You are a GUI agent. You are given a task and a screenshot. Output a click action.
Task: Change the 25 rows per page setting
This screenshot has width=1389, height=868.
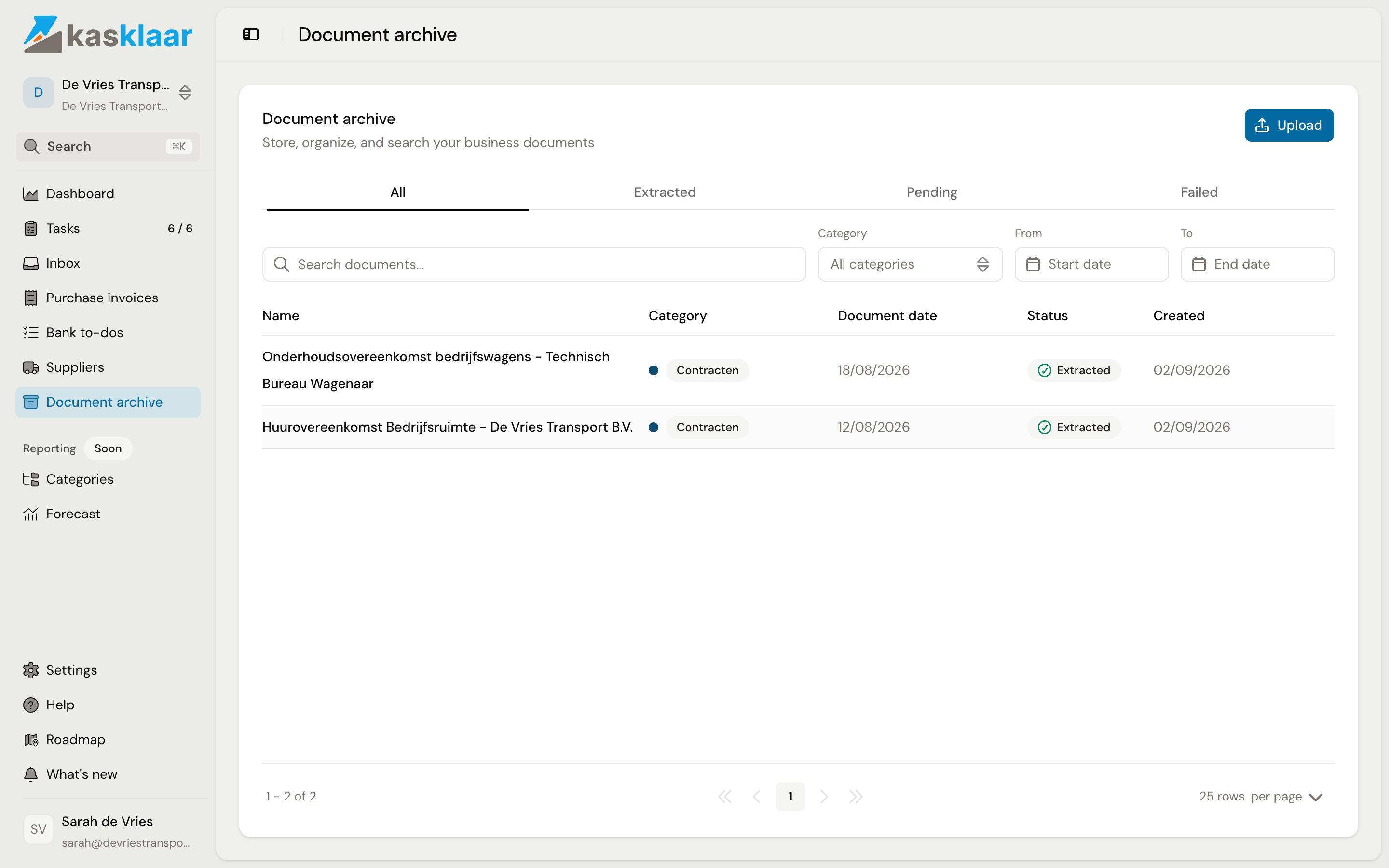tap(1260, 797)
